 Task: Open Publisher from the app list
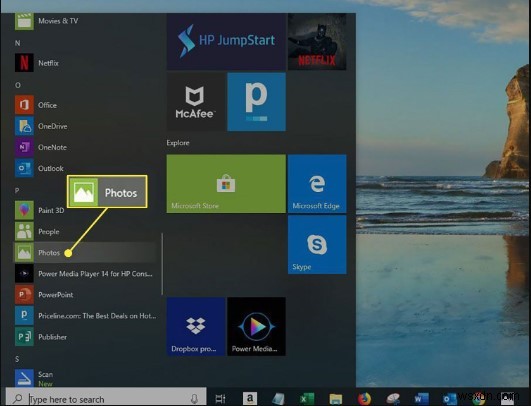coord(85,337)
